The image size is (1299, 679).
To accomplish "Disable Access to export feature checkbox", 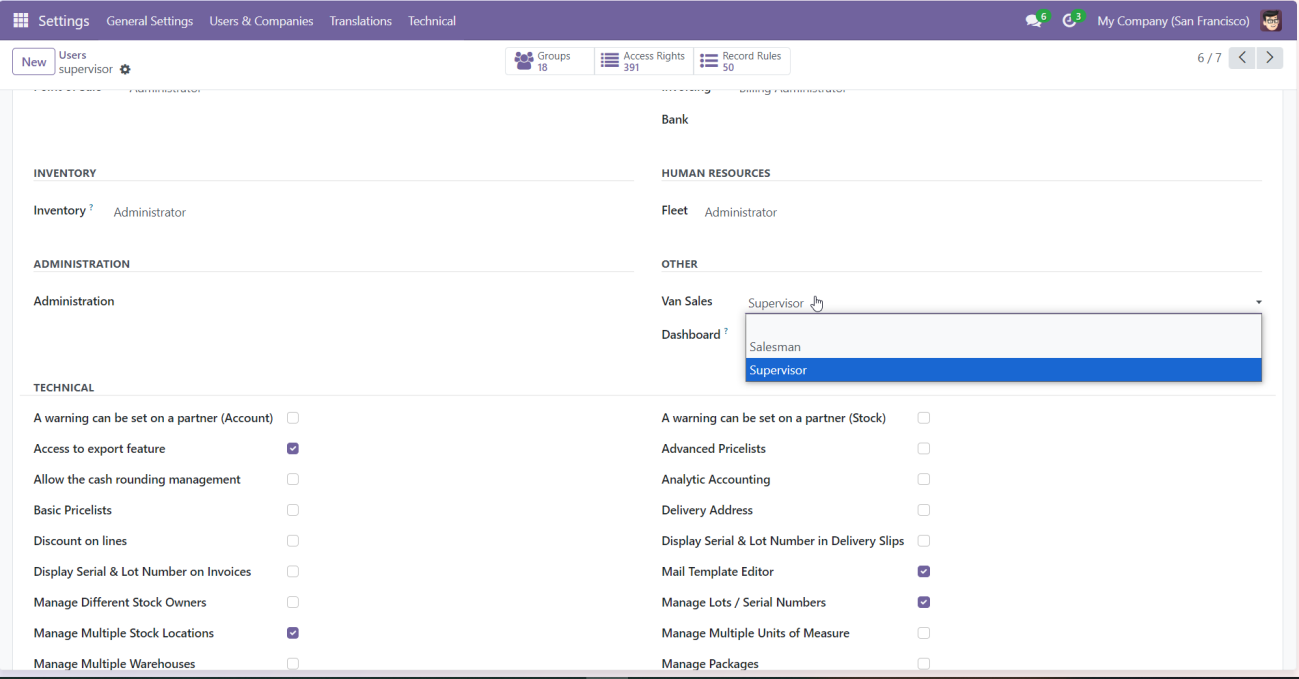I will (x=293, y=449).
